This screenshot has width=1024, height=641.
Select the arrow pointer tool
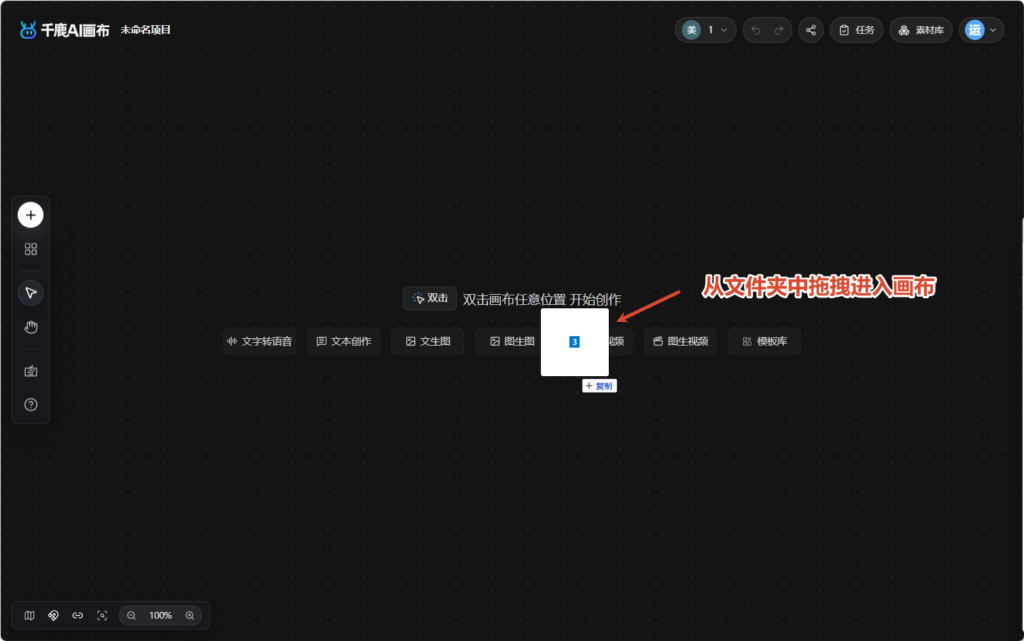pyautogui.click(x=31, y=292)
